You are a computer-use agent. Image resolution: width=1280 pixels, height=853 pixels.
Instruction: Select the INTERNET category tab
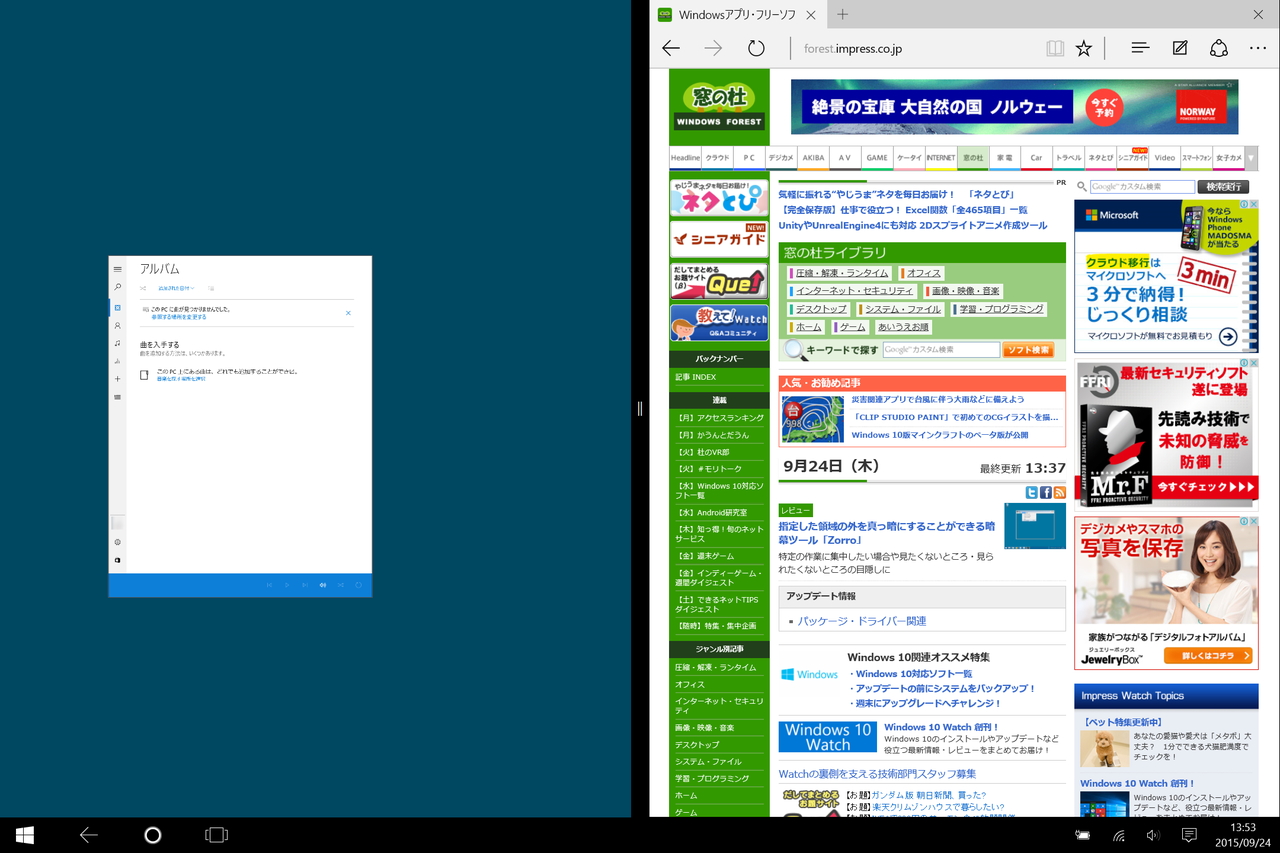940,157
